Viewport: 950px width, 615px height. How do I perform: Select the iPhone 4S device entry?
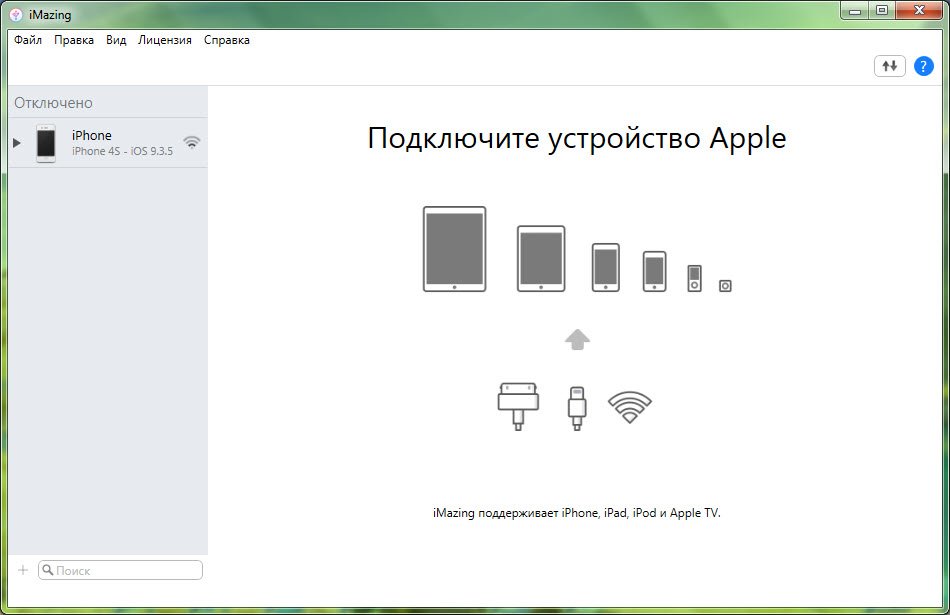coord(108,143)
